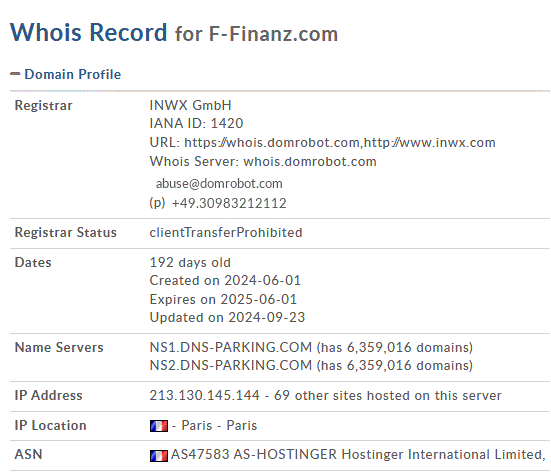551x473 pixels.
Task: Open the INWX GmbH registrar link
Action: [x=190, y=105]
